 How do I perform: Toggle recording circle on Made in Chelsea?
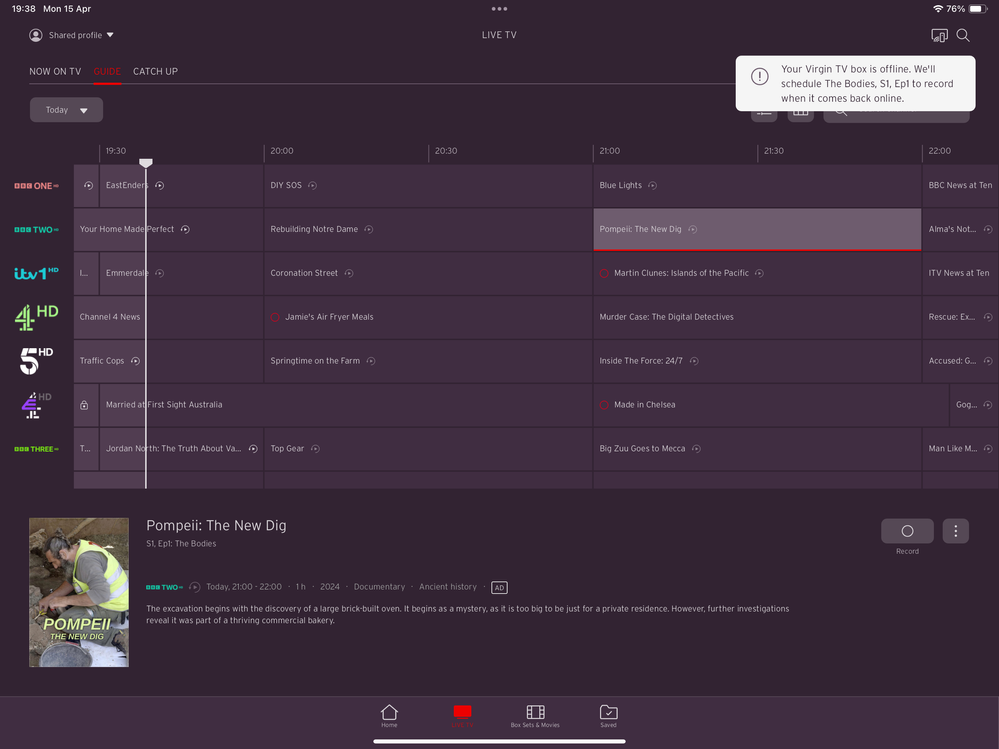pos(604,405)
